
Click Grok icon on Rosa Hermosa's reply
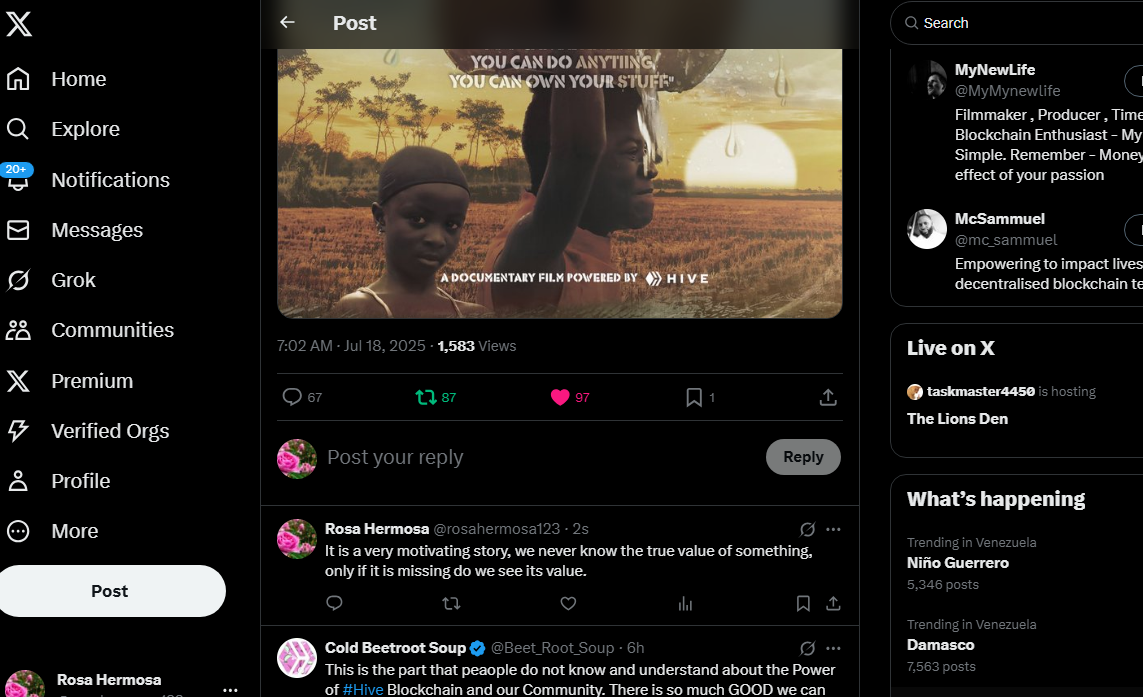point(807,529)
